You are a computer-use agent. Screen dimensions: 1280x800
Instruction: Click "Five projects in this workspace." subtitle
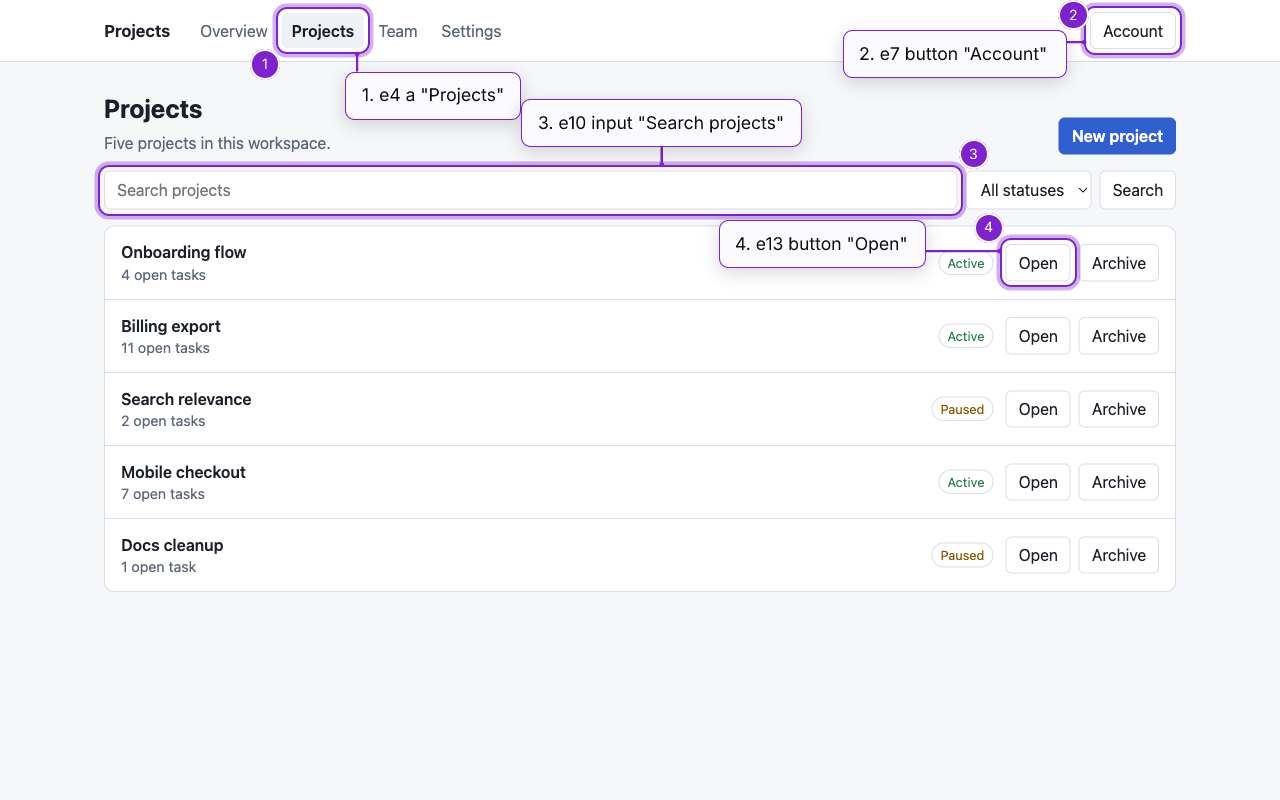pyautogui.click(x=217, y=143)
